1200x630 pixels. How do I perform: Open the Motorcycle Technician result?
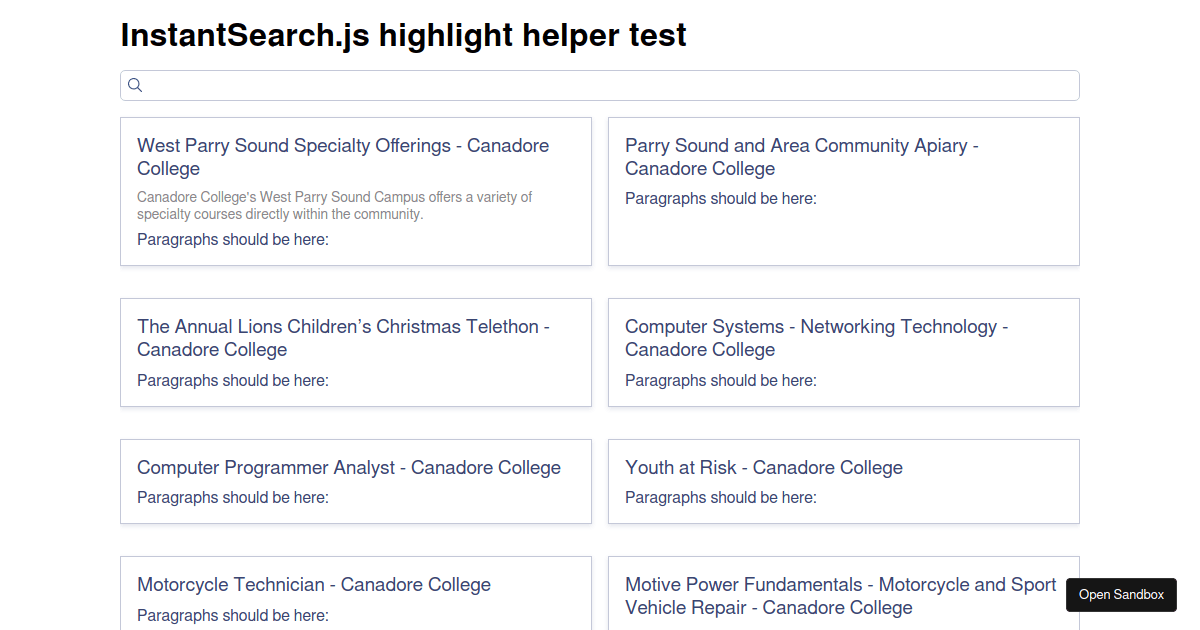[314, 585]
